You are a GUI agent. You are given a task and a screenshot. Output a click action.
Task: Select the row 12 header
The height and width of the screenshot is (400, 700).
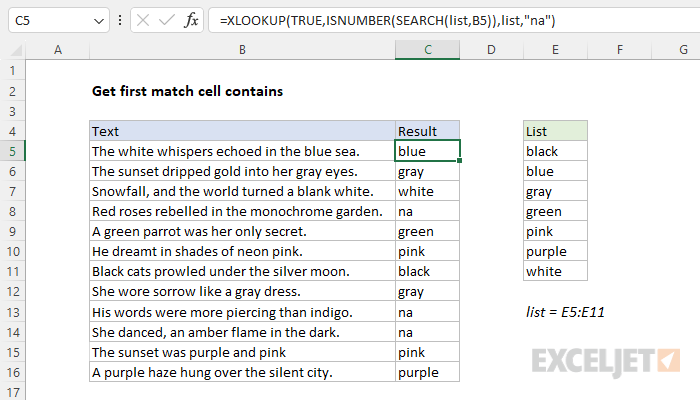pos(12,292)
